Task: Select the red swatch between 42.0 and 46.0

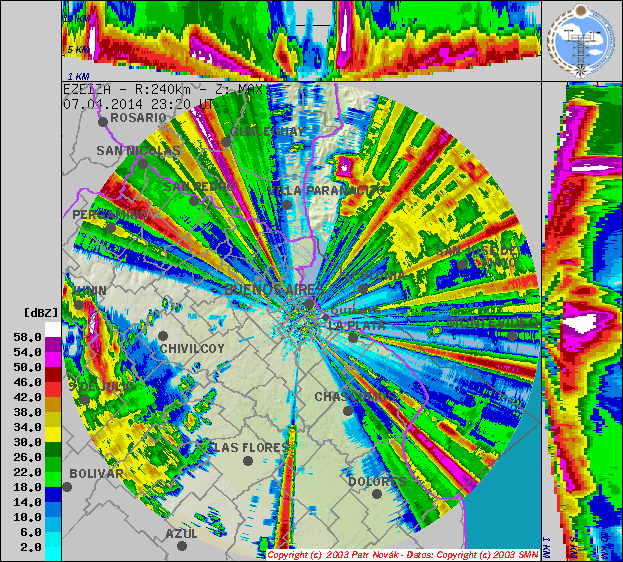Action: [x=53, y=390]
